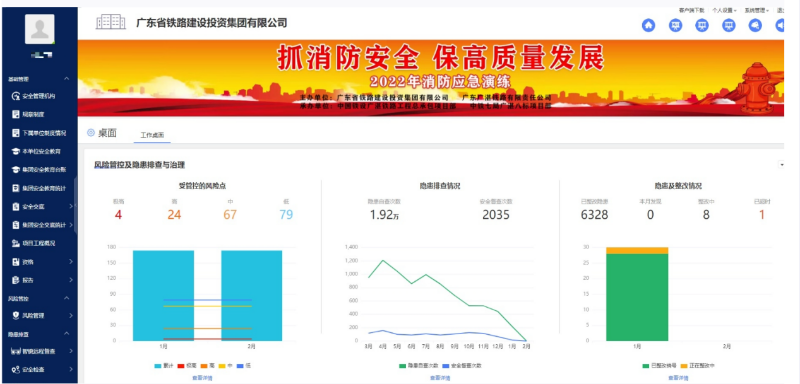Expand the 安全交底 sidebar submenu
Image resolution: width=800 pixels, height=384 pixels.
coord(39,207)
